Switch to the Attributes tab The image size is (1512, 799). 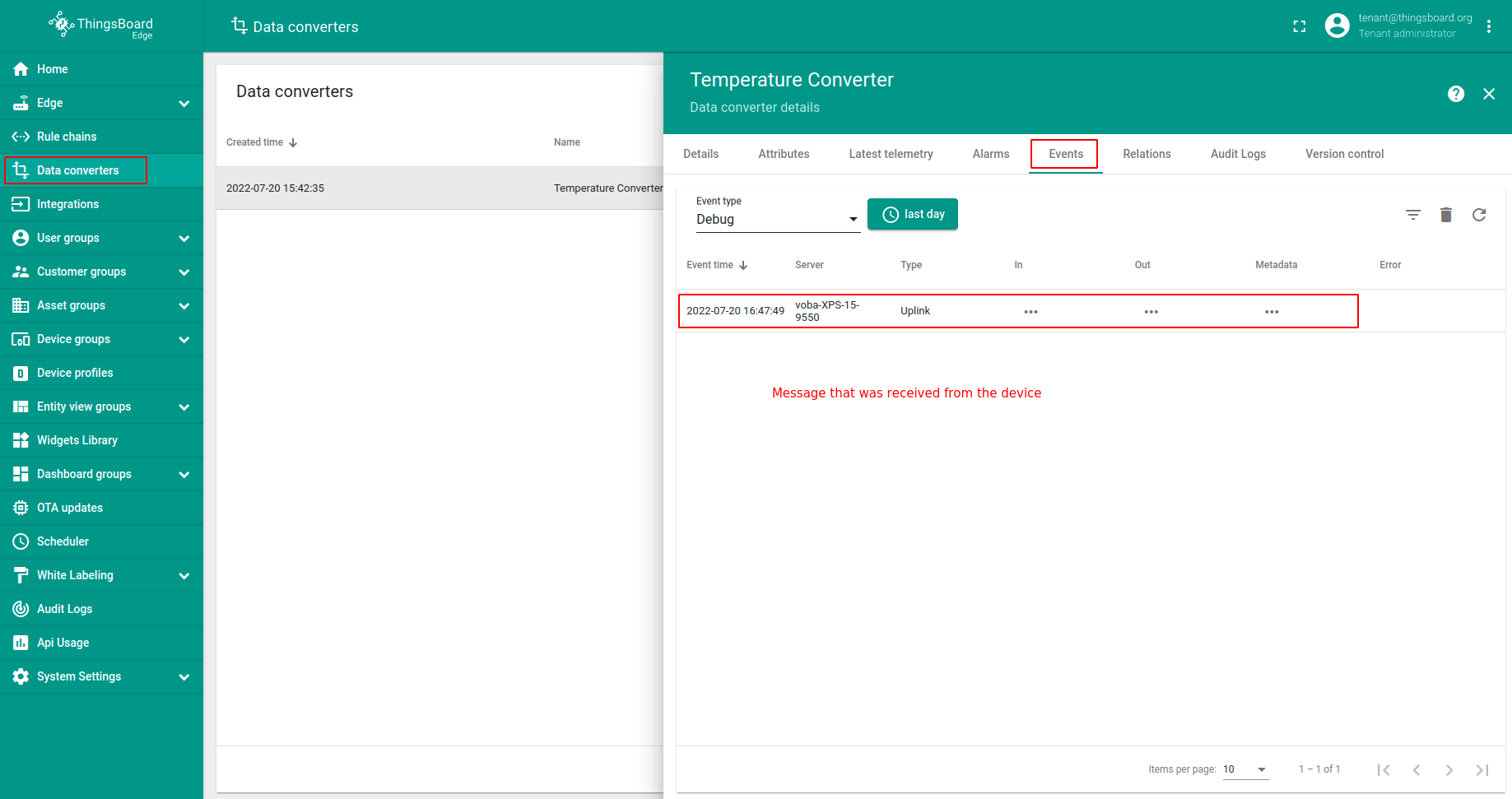coord(784,154)
